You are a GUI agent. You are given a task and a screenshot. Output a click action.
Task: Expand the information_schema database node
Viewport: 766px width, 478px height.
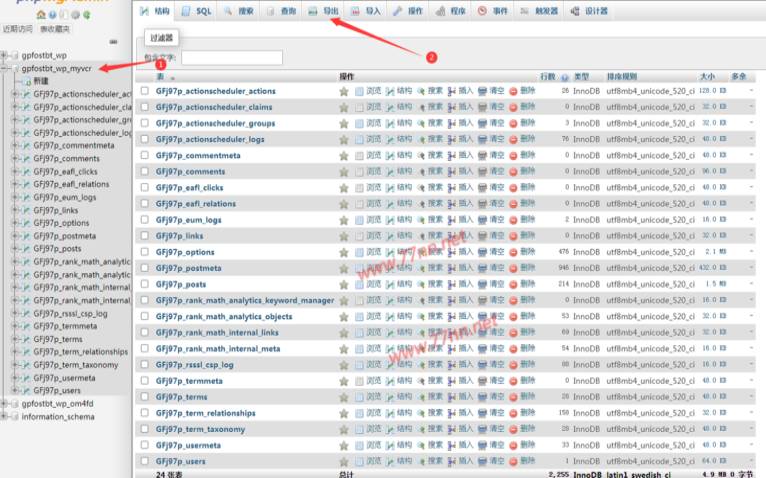pos(6,417)
